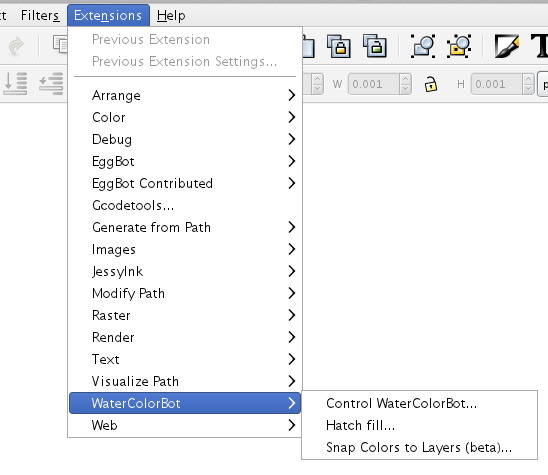Open the Help menu
This screenshot has height=475, width=548.
[x=171, y=15]
